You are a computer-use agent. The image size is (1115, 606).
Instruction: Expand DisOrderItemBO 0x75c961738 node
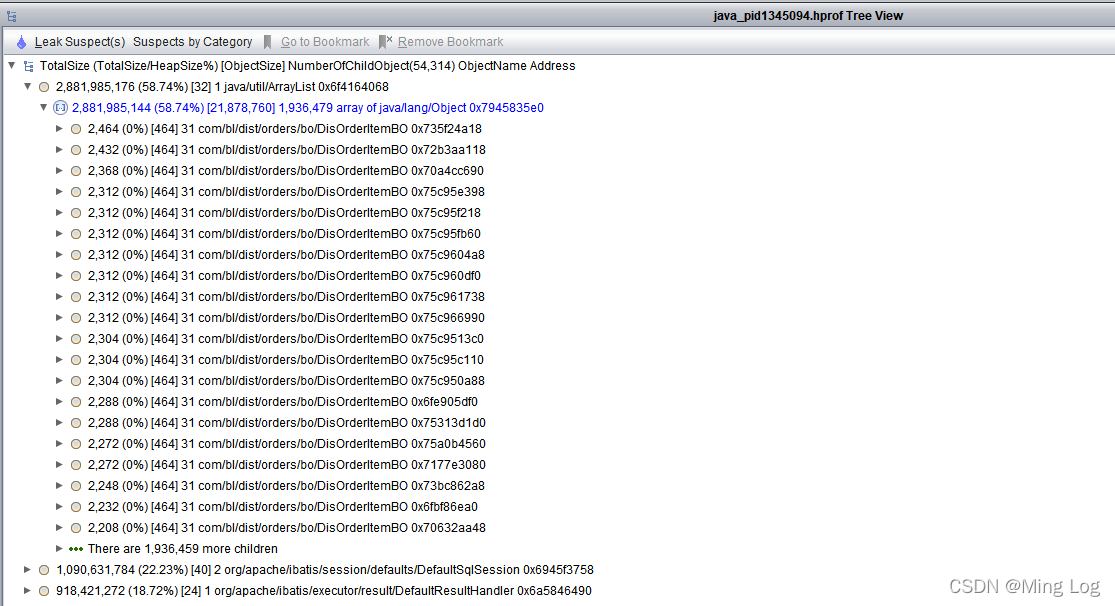click(x=59, y=297)
